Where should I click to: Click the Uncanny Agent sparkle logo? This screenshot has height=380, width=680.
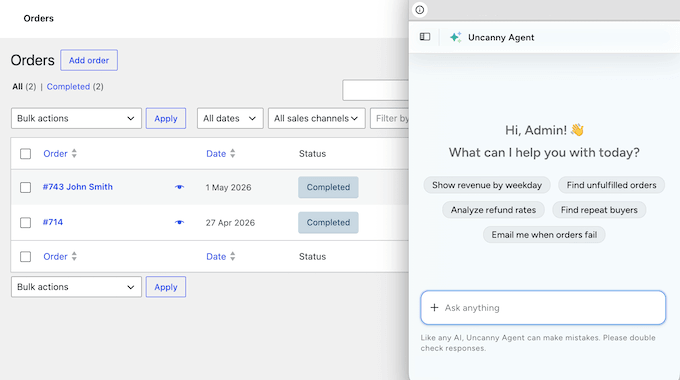click(455, 37)
